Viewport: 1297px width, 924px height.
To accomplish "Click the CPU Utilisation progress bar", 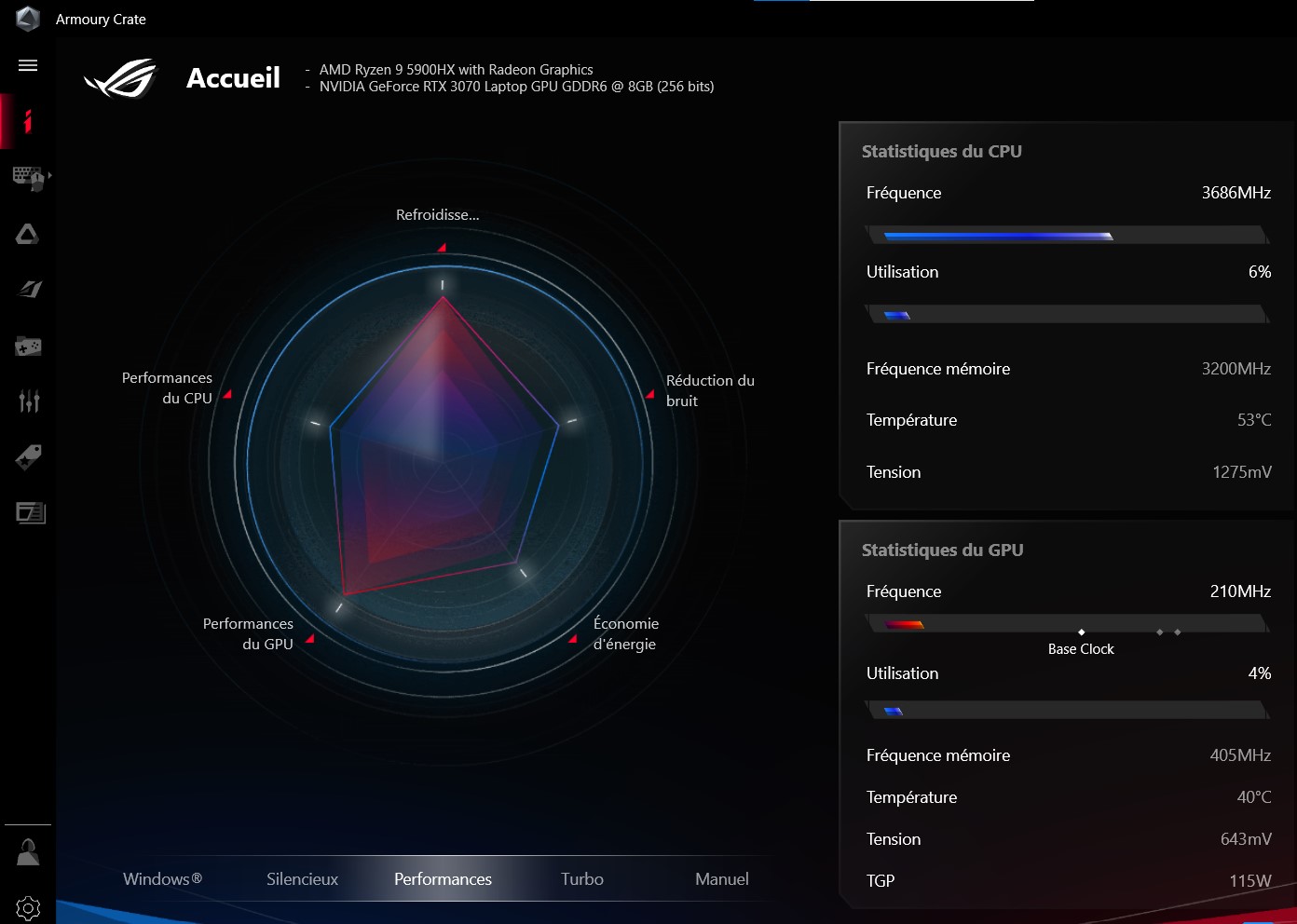I will point(1067,315).
